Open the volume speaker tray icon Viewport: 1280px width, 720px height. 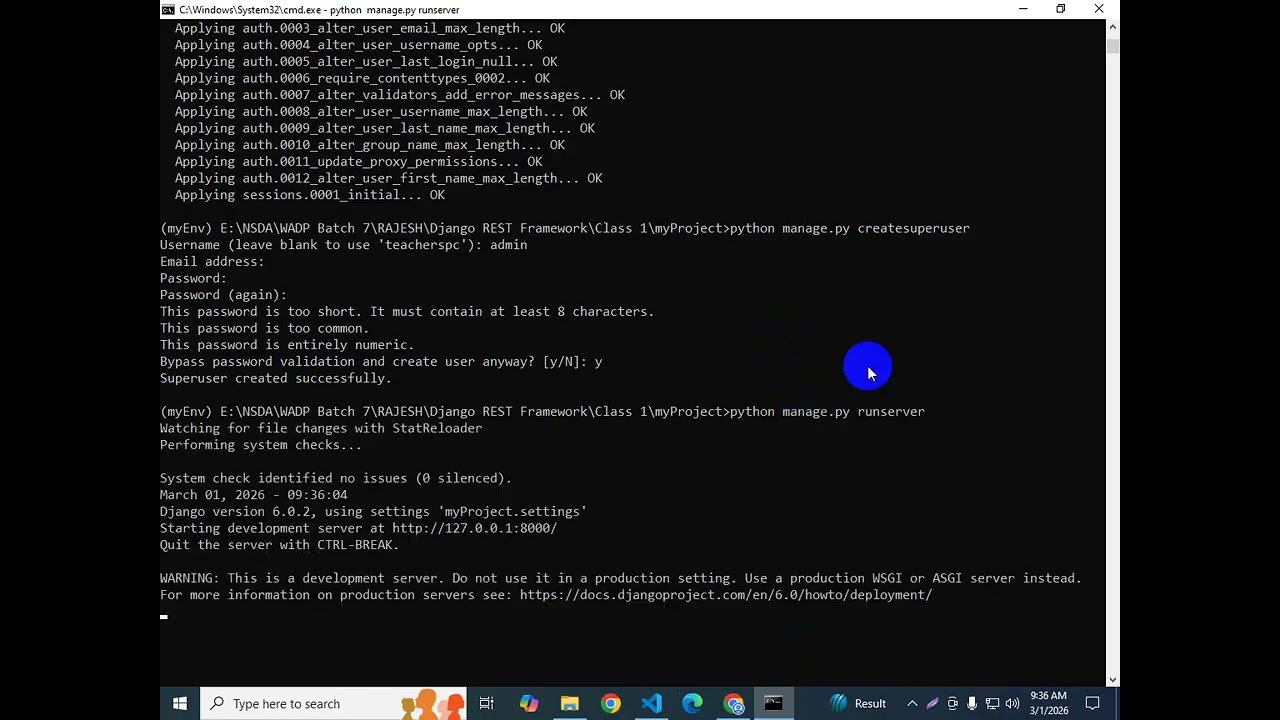click(1012, 703)
